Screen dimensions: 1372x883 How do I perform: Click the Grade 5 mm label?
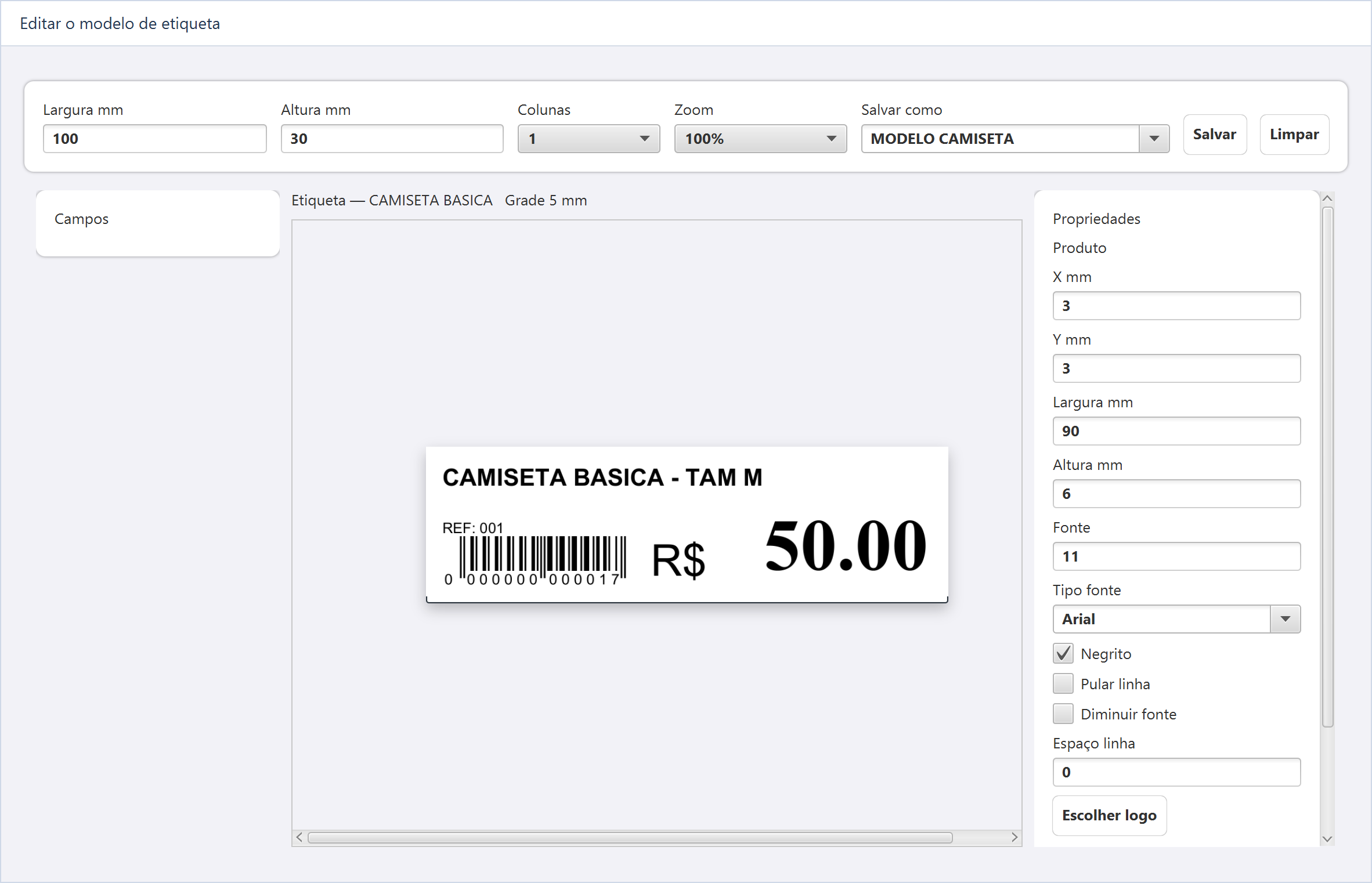click(546, 200)
